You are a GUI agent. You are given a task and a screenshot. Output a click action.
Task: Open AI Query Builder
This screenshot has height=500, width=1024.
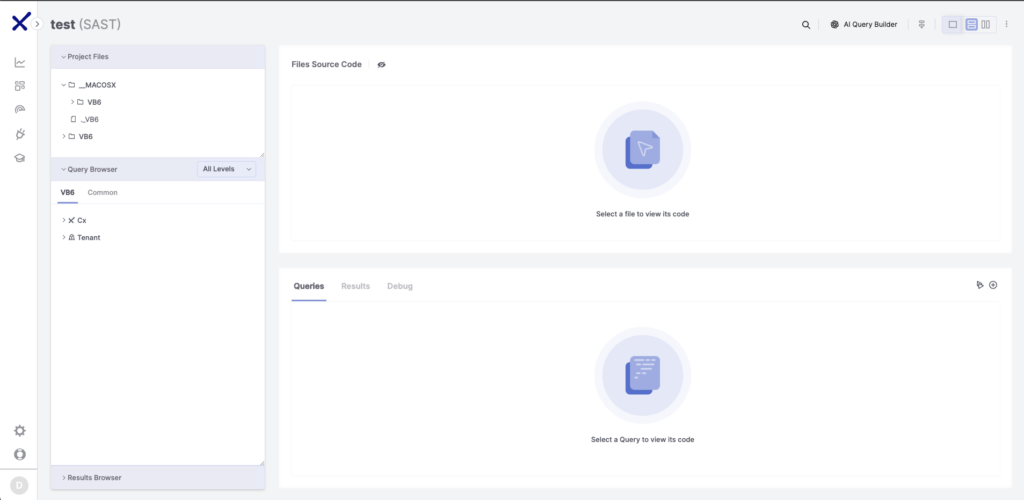click(x=864, y=25)
